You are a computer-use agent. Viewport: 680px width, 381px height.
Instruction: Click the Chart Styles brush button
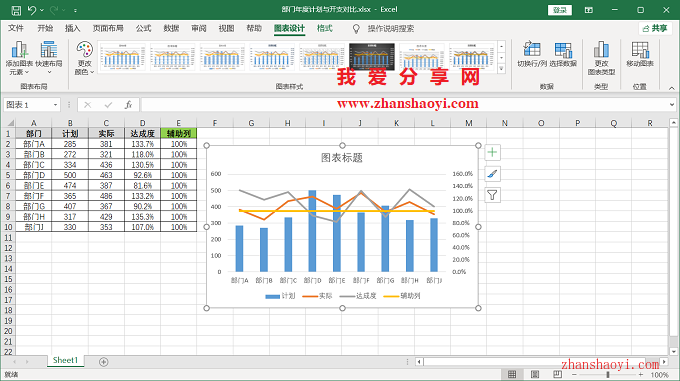click(x=492, y=174)
